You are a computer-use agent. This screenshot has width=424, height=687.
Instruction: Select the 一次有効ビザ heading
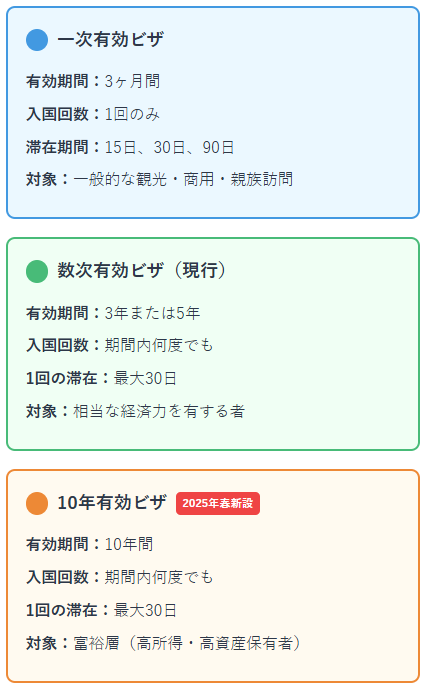(110, 40)
